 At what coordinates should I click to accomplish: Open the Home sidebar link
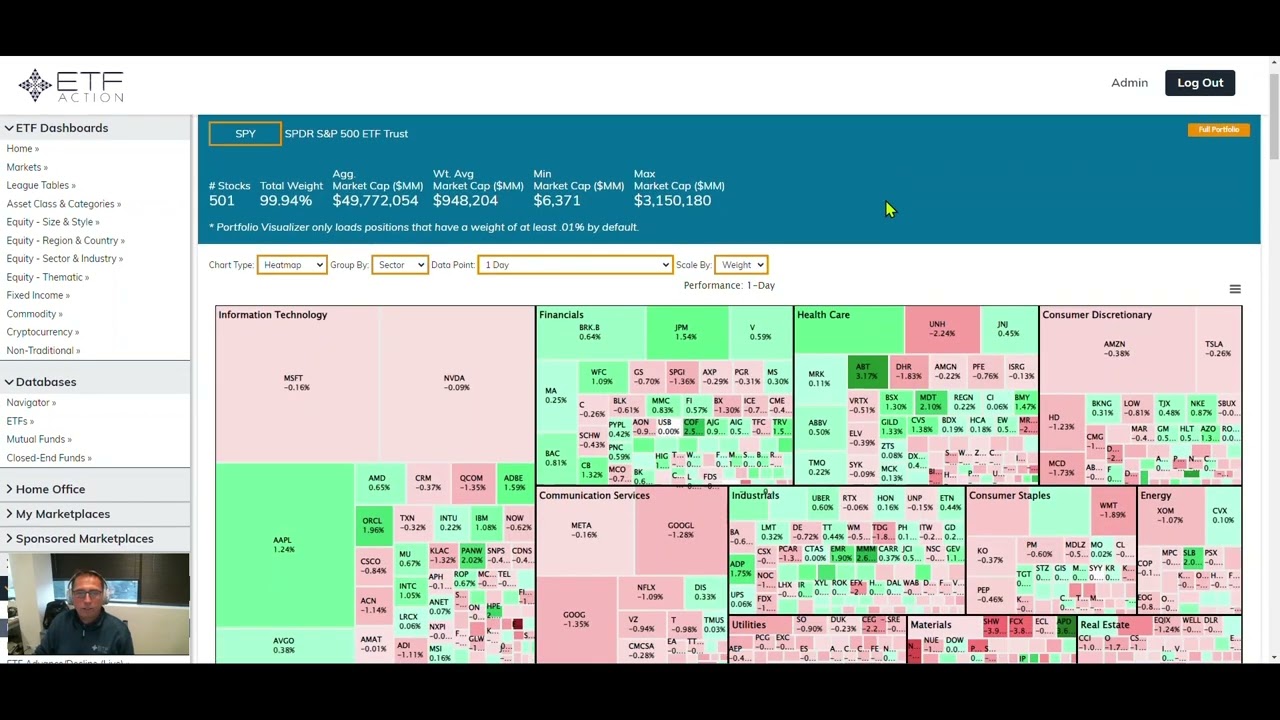tap(22, 149)
